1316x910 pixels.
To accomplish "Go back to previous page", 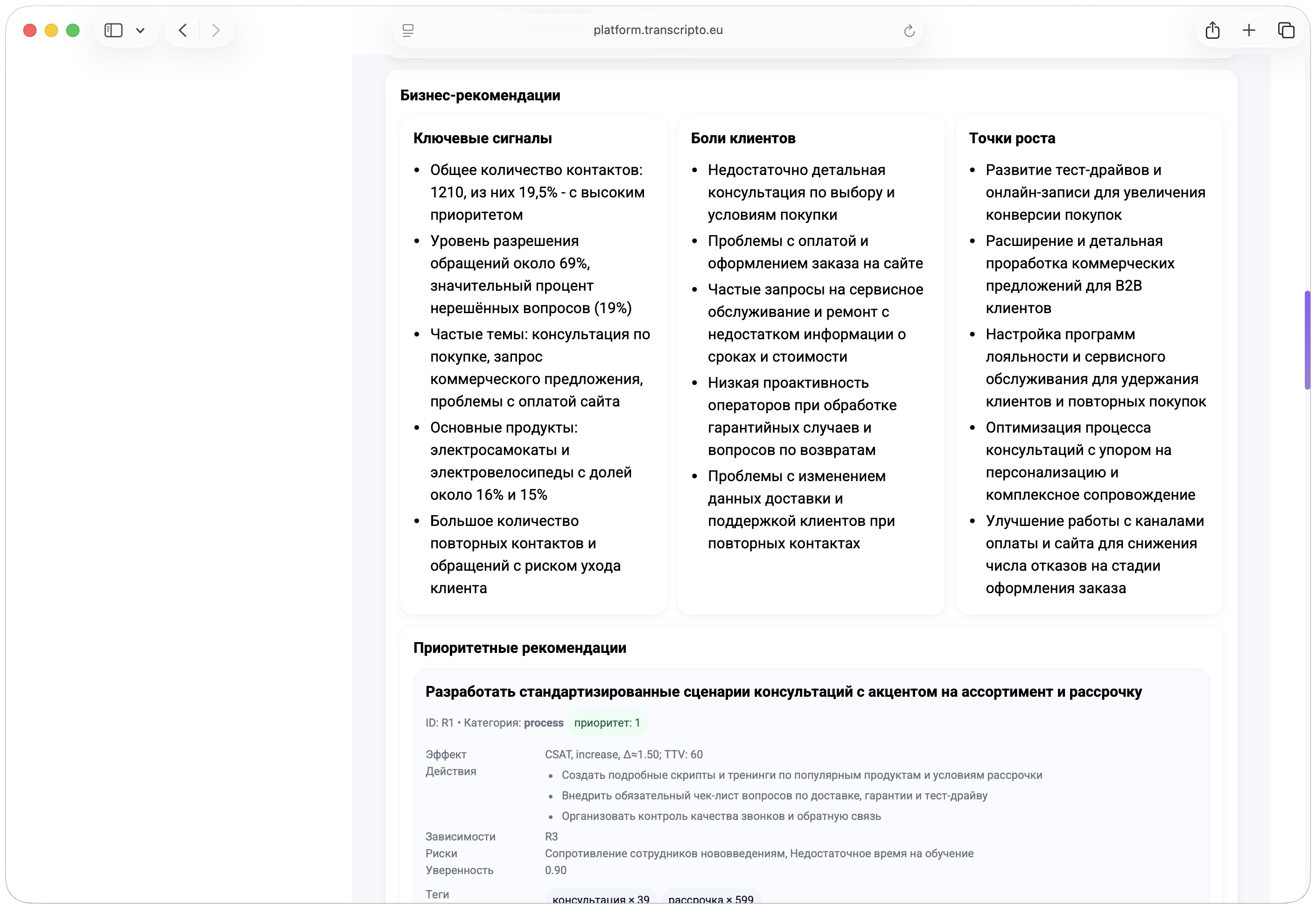I will click(x=183, y=30).
